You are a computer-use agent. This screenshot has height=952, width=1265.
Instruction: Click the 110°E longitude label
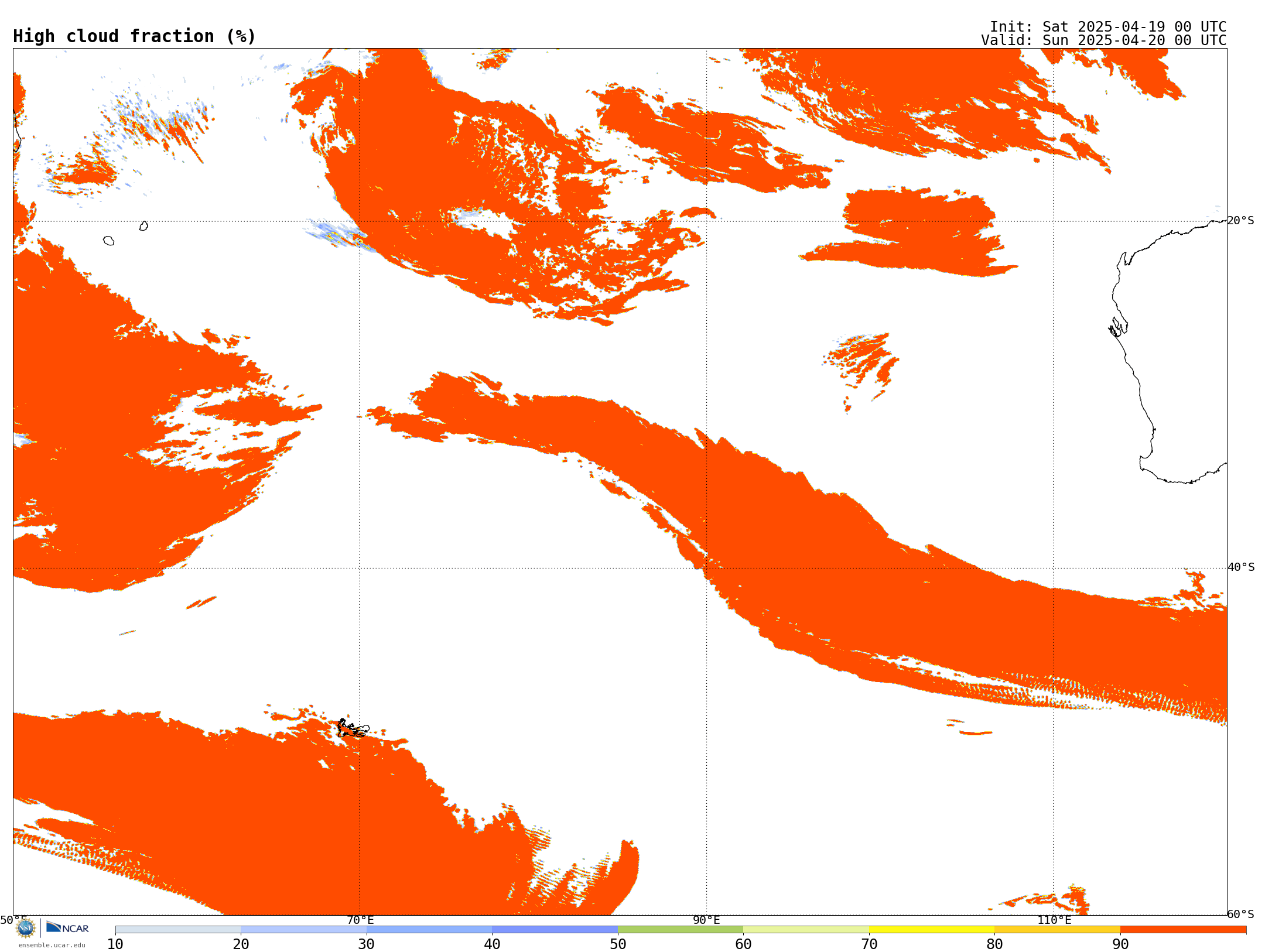[1054, 920]
